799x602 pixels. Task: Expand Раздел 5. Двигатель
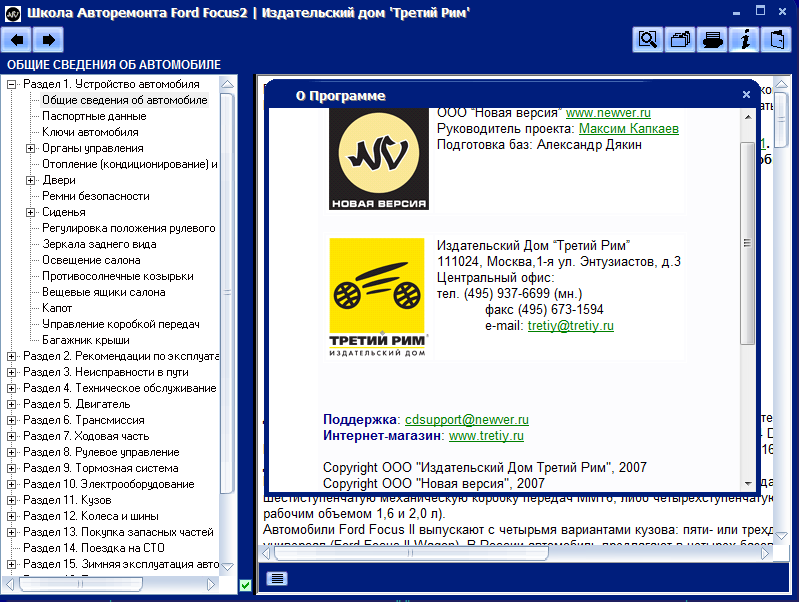click(11, 404)
